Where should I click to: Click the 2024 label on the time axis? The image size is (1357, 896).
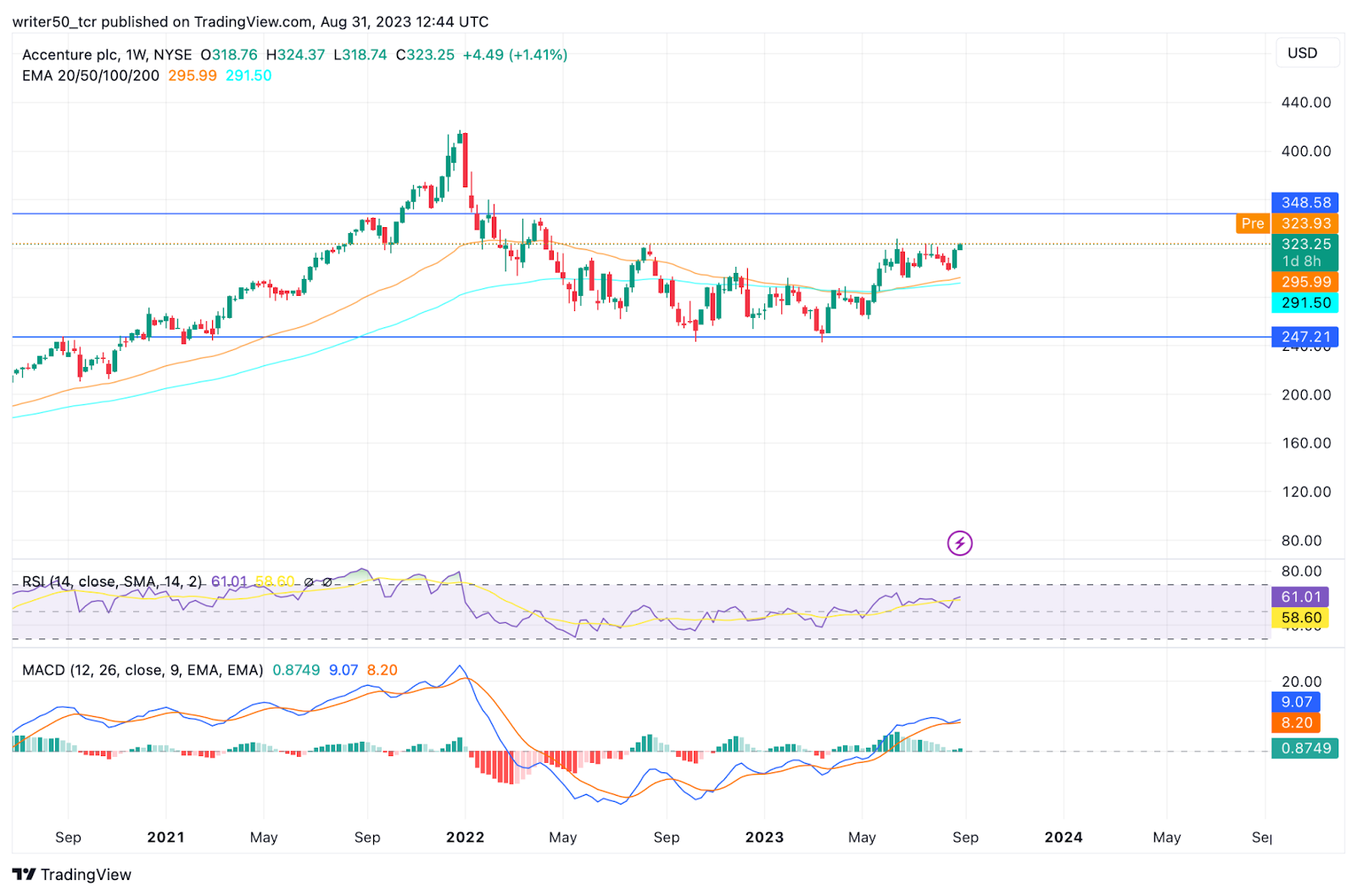1064,838
